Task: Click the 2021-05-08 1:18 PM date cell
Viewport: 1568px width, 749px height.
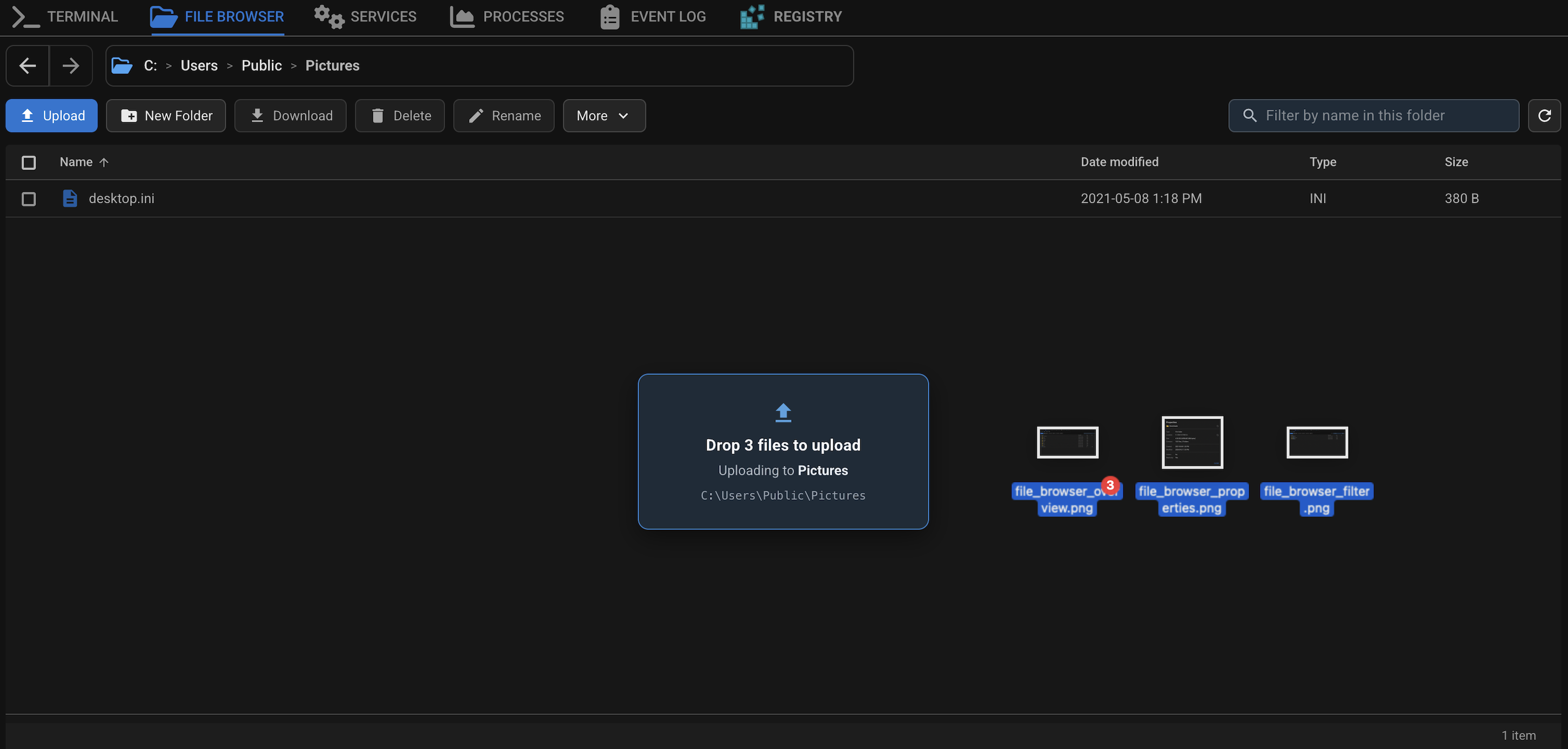Action: (1141, 198)
